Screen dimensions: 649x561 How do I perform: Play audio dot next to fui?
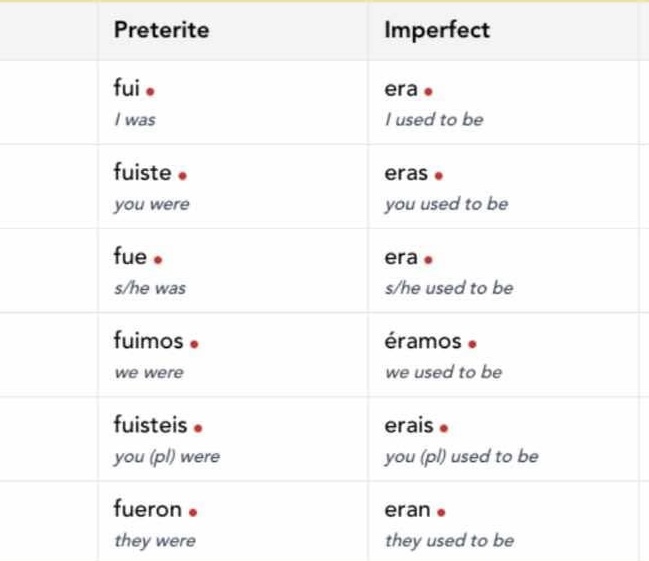click(150, 91)
